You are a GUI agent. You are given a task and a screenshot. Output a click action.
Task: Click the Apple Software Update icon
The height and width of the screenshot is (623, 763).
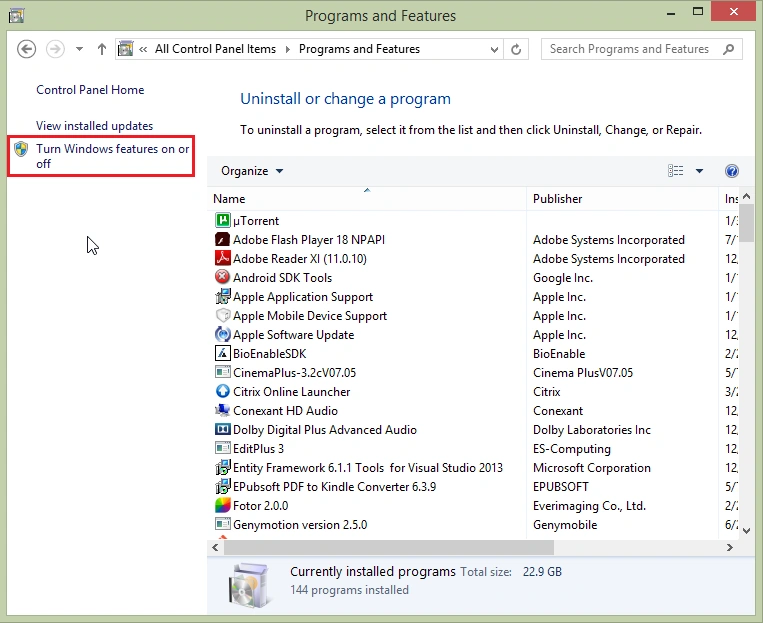222,334
